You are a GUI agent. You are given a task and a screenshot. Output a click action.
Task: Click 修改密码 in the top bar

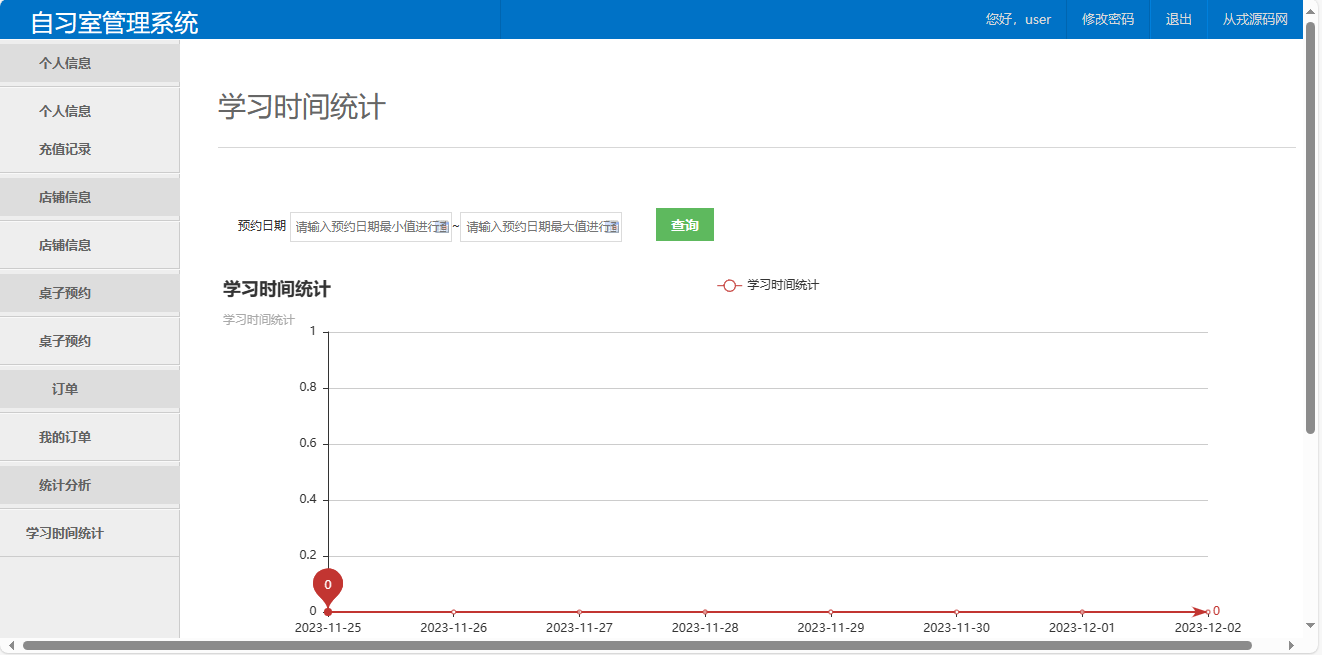(x=1107, y=19)
